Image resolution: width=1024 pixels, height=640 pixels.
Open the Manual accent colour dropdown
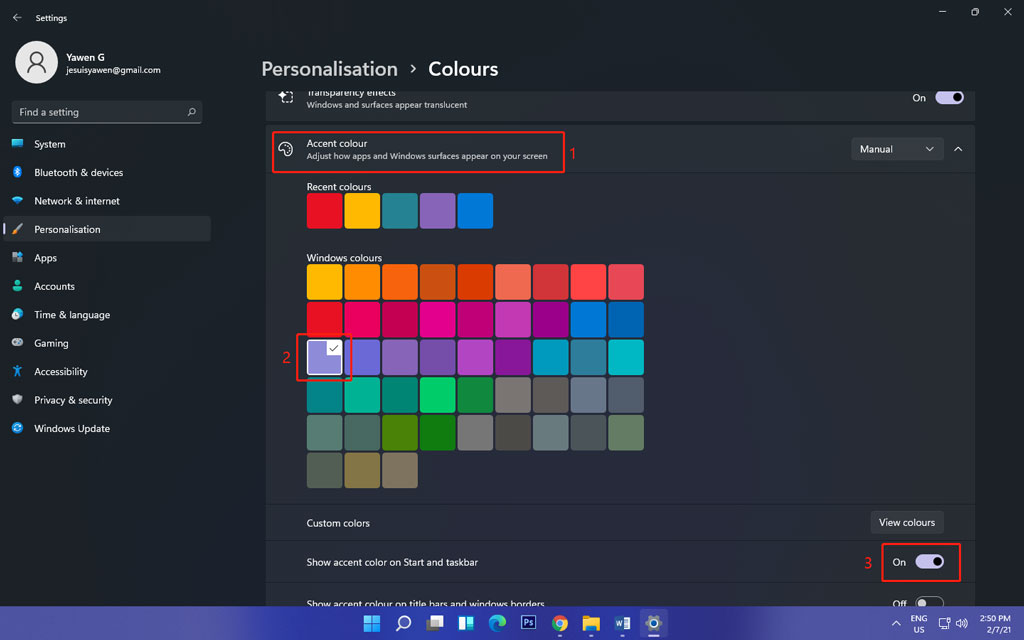coord(897,148)
